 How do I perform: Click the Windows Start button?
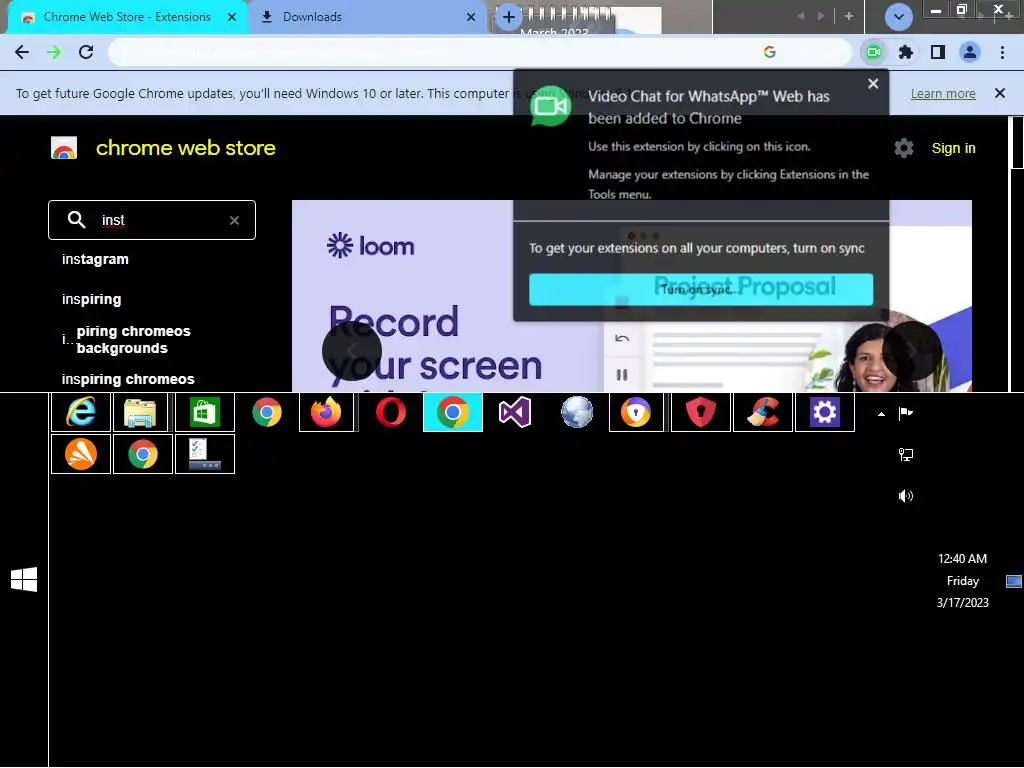[24, 579]
